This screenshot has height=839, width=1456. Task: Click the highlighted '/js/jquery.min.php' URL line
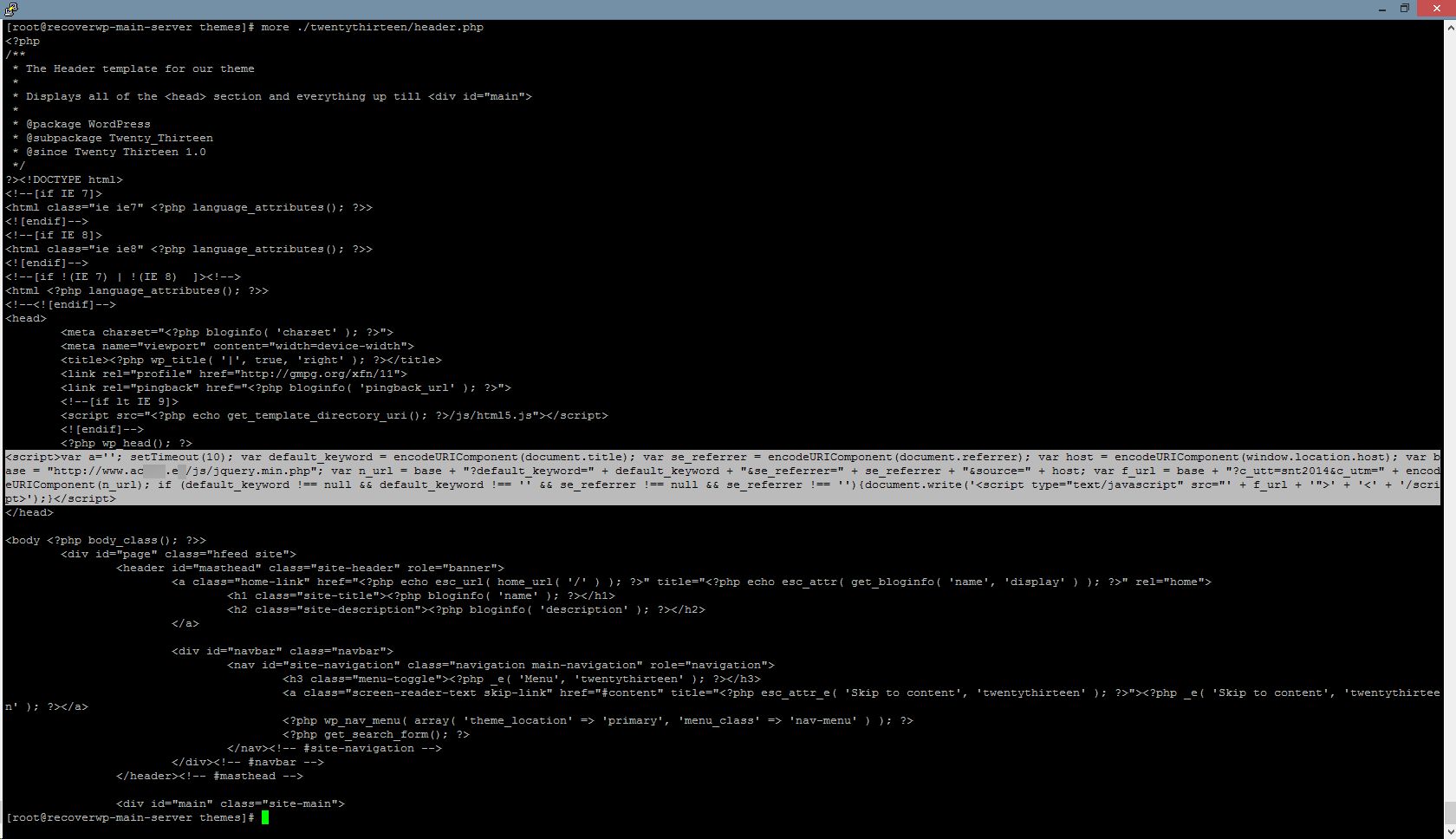tap(722, 471)
